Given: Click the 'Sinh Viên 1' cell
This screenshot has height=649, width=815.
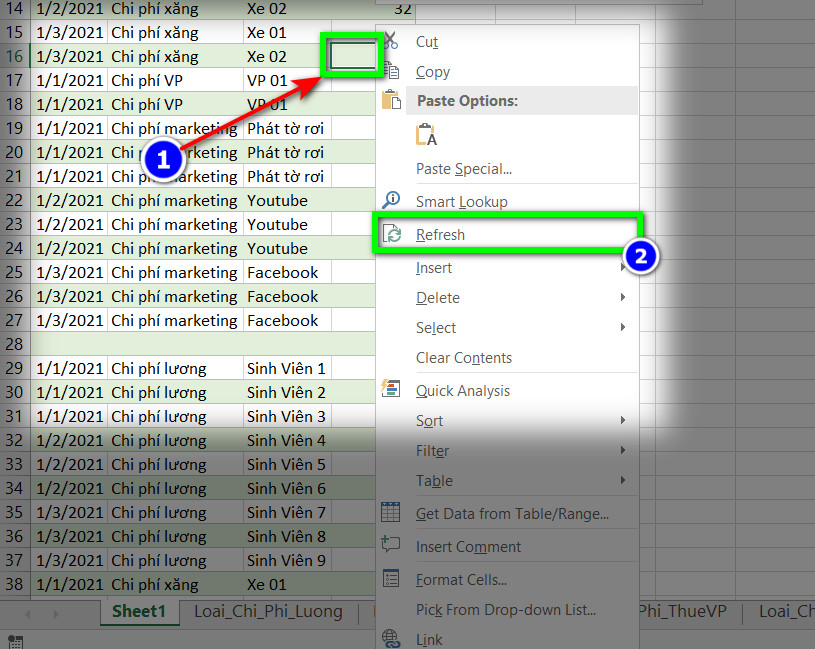Looking at the screenshot, I should [286, 368].
